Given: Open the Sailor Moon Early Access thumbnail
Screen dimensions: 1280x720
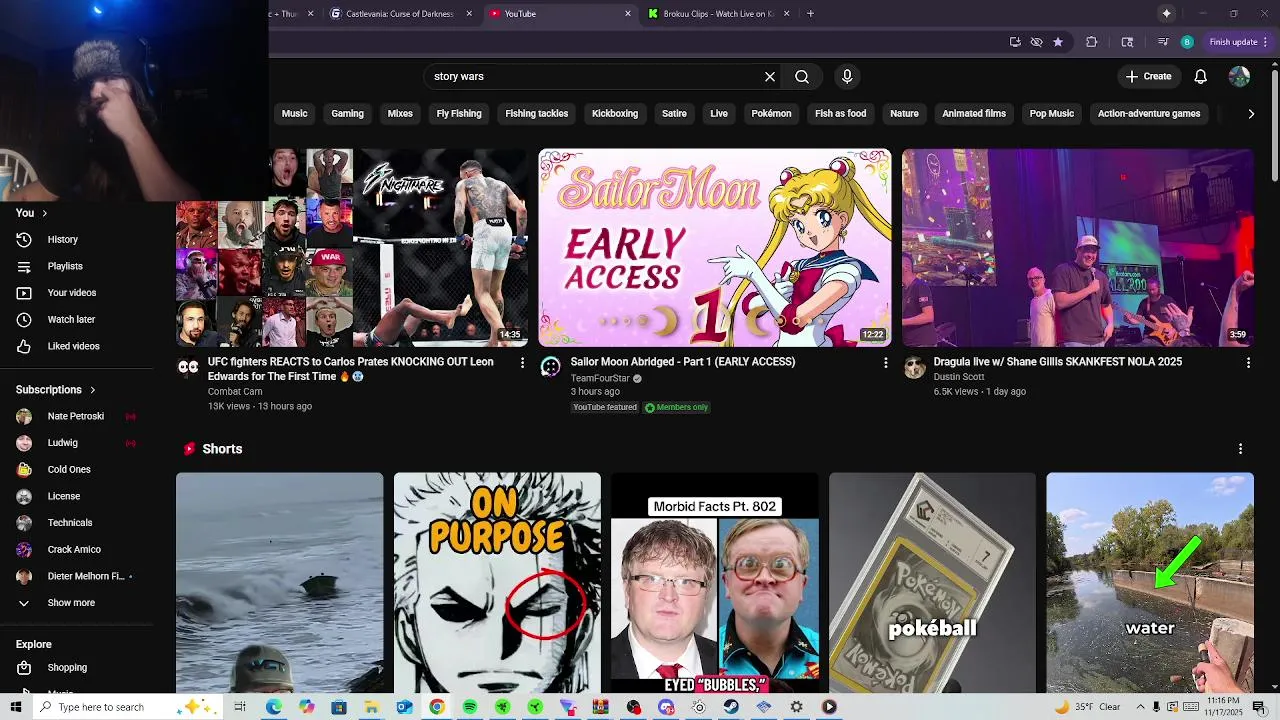Looking at the screenshot, I should tap(714, 248).
